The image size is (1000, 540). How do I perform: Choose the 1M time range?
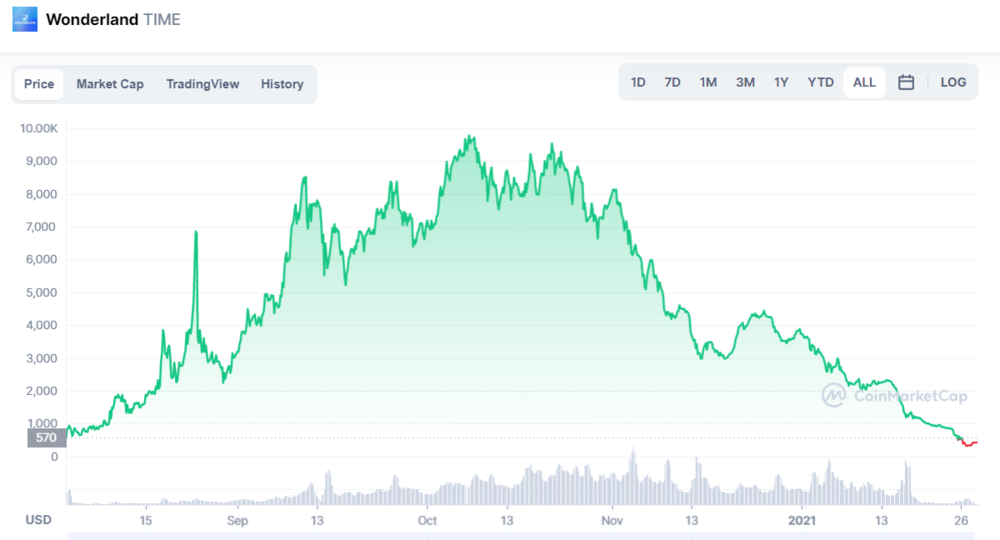pos(708,83)
